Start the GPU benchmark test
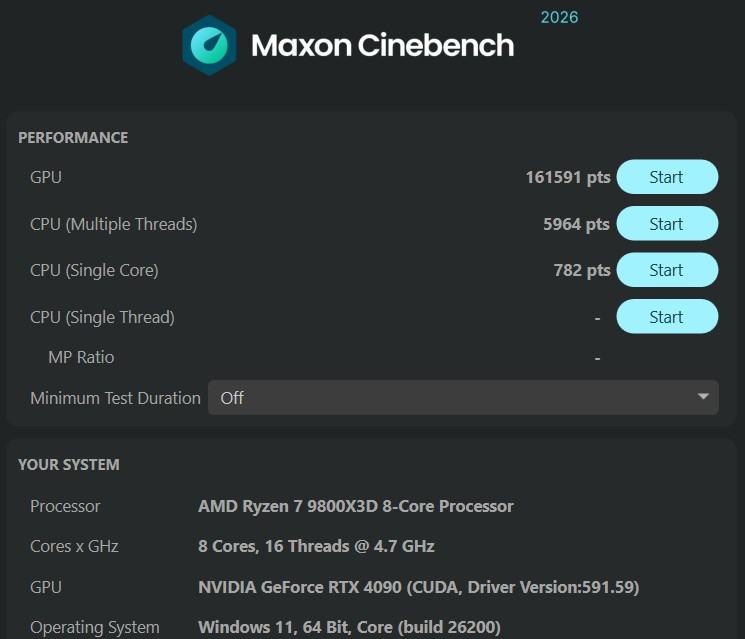 [x=666, y=177]
